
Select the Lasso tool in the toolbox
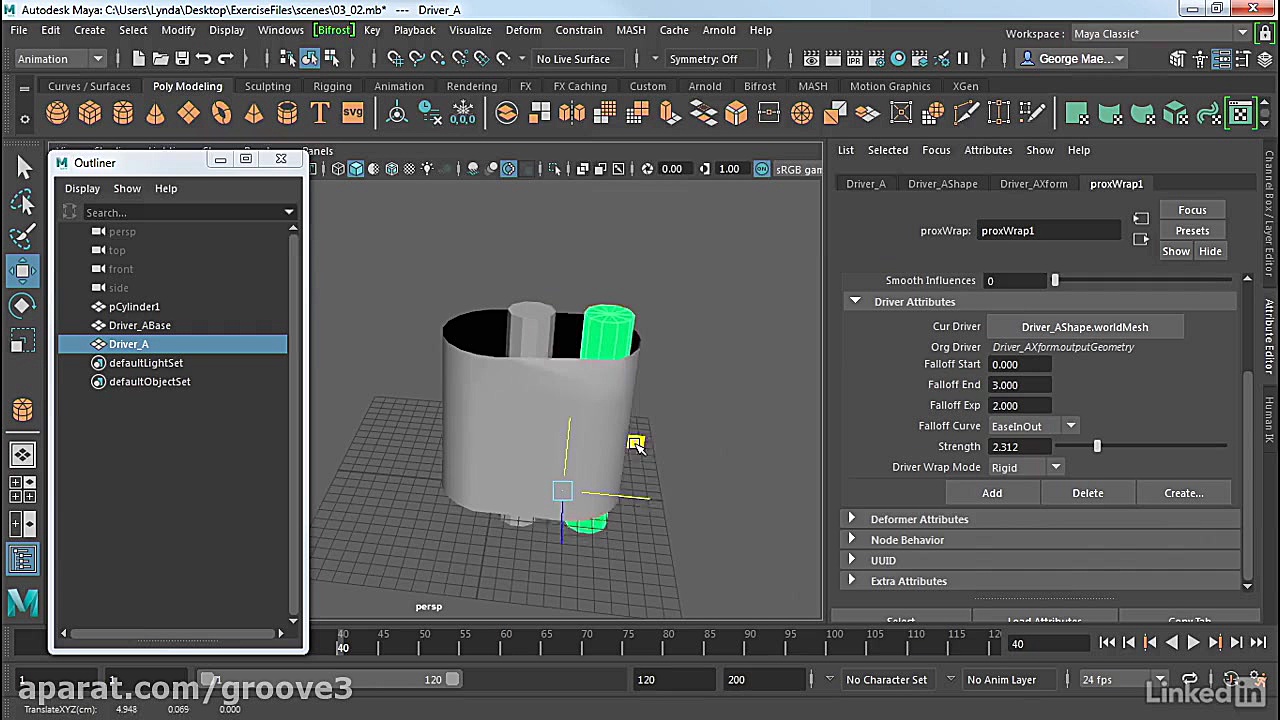23,203
